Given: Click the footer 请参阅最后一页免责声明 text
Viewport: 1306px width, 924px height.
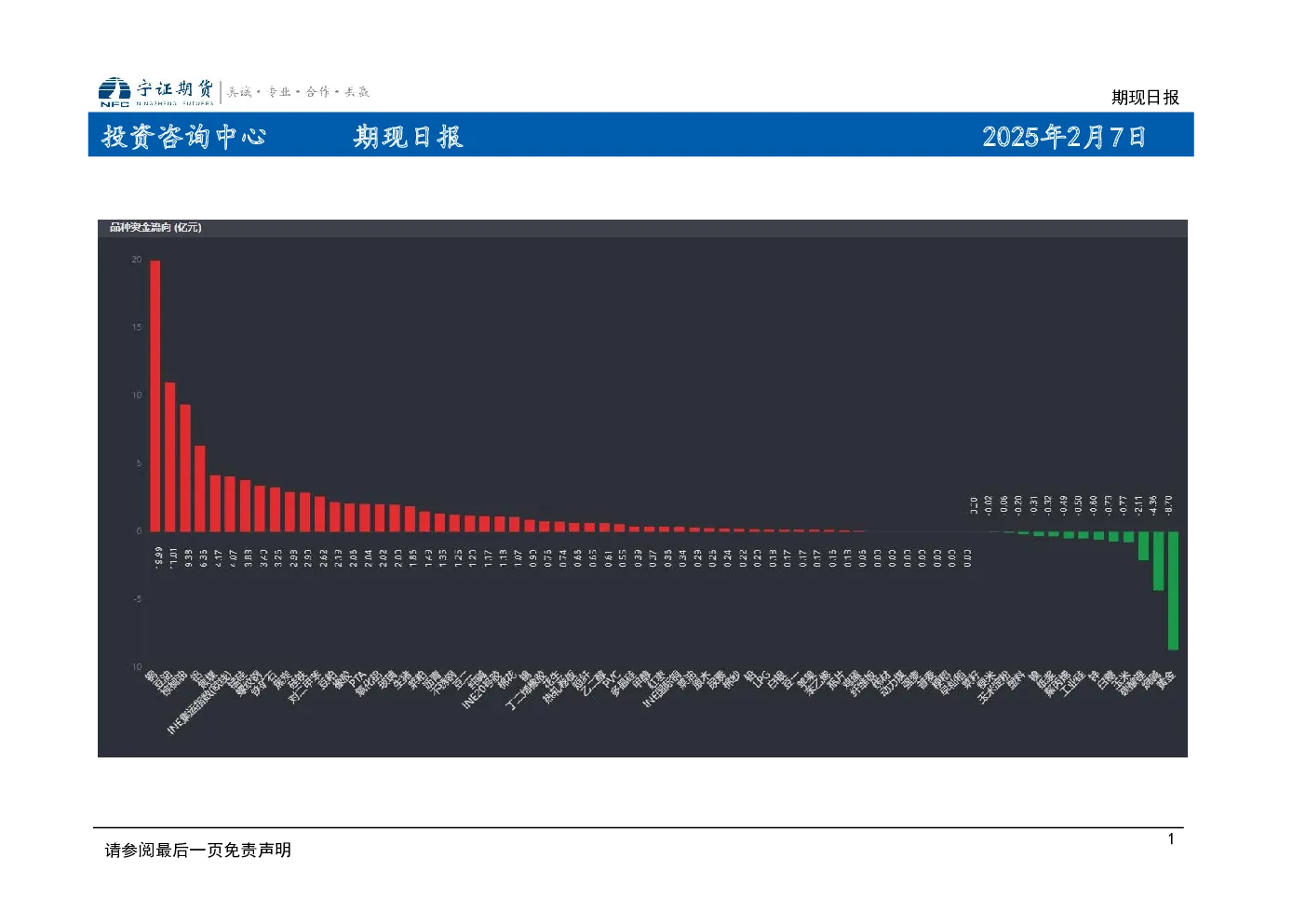Looking at the screenshot, I should click(x=198, y=850).
